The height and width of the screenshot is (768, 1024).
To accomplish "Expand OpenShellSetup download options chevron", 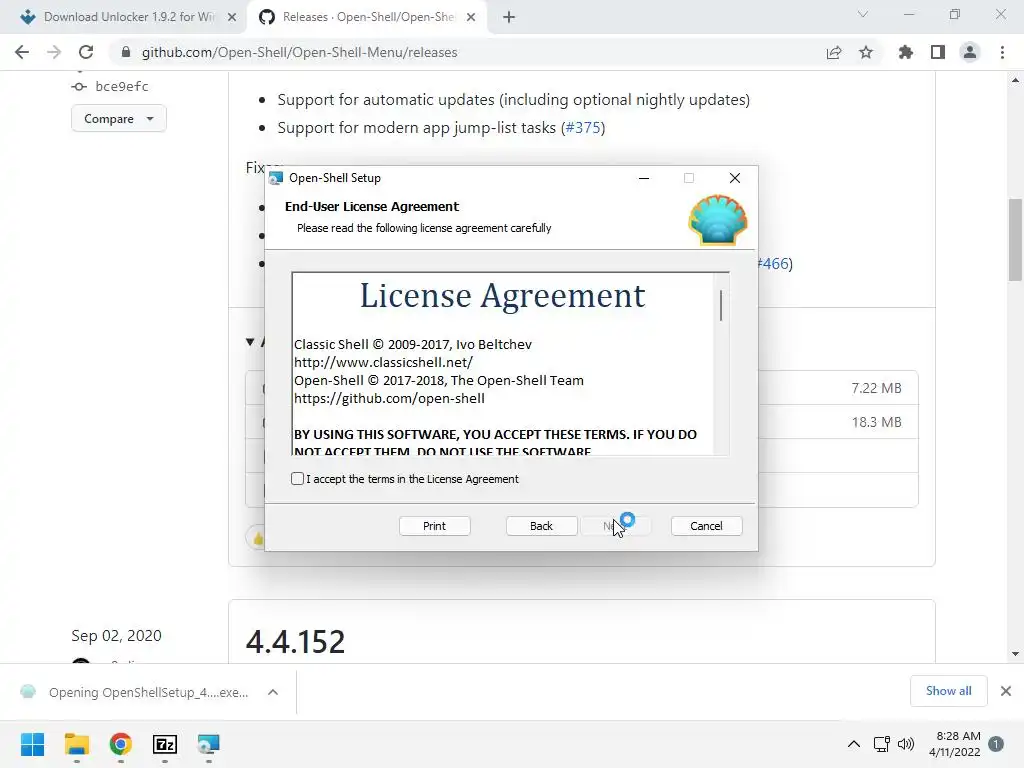I will coord(273,692).
